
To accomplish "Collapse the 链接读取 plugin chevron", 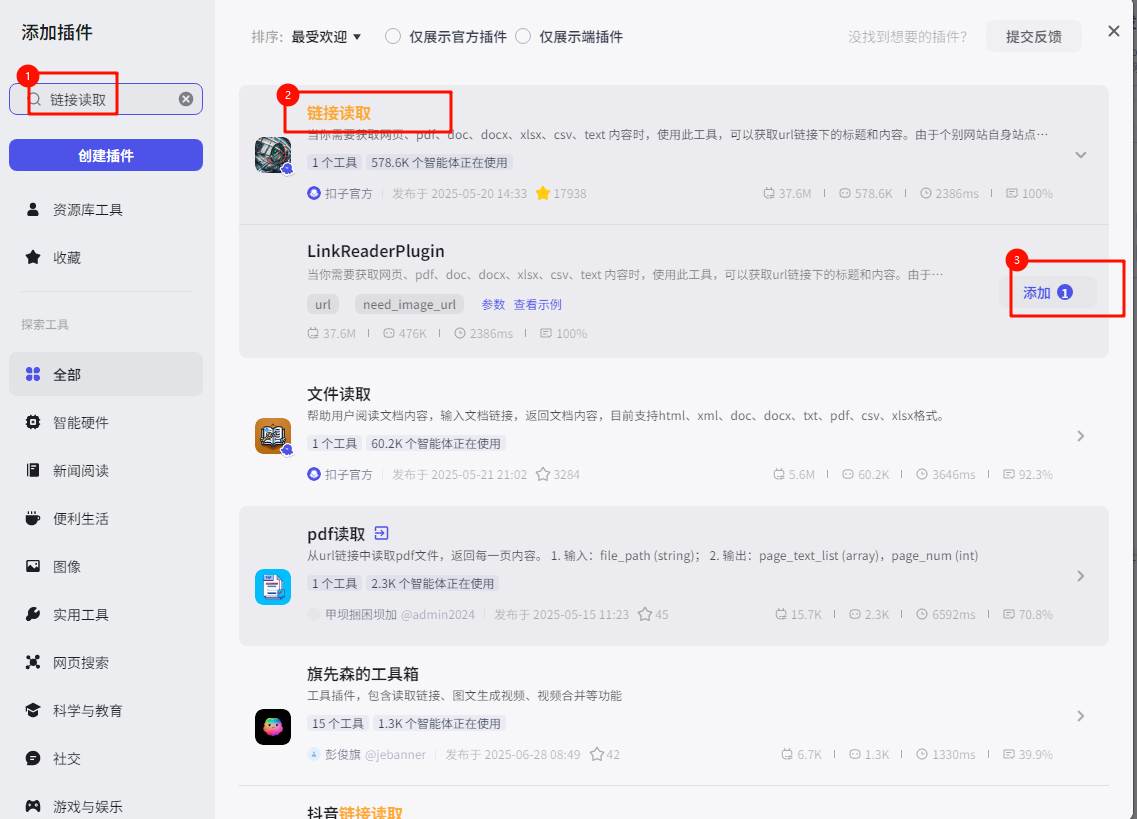I will [x=1080, y=155].
